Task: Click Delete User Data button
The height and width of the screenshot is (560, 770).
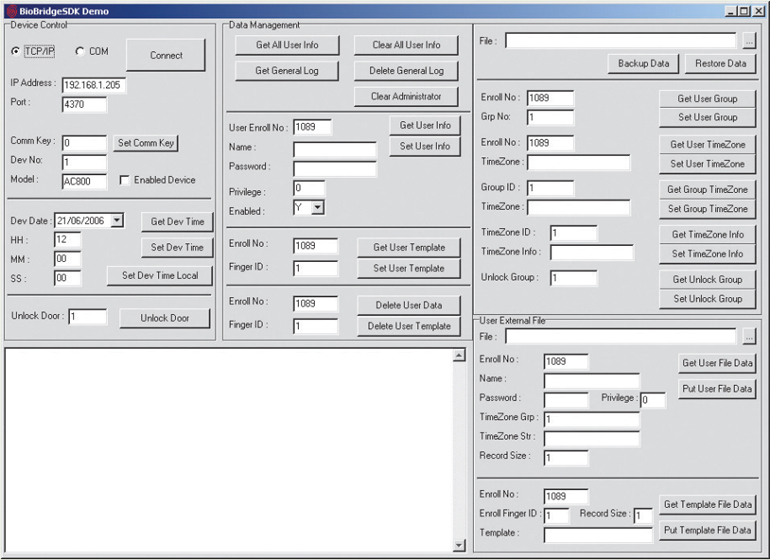Action: click(409, 305)
